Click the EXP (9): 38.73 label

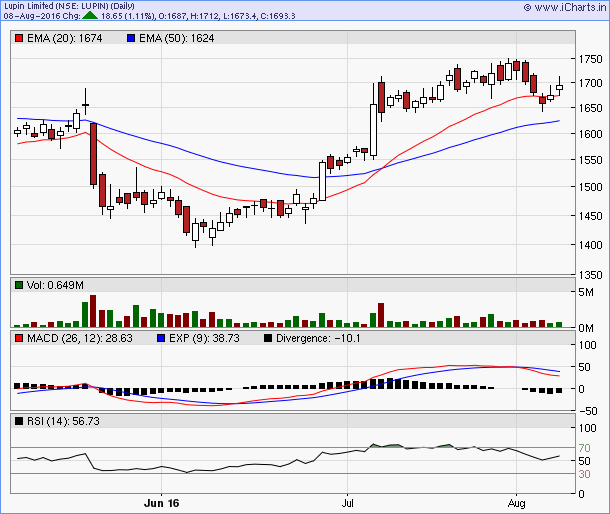[204, 338]
